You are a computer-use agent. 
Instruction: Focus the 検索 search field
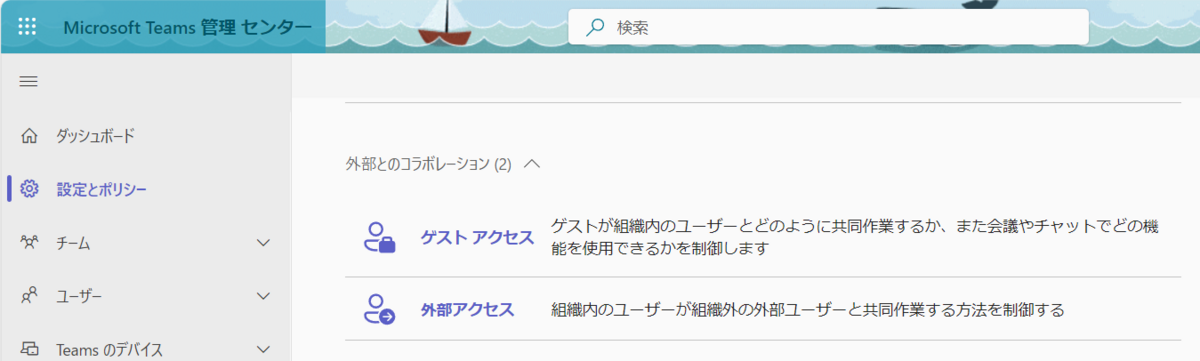tap(828, 28)
